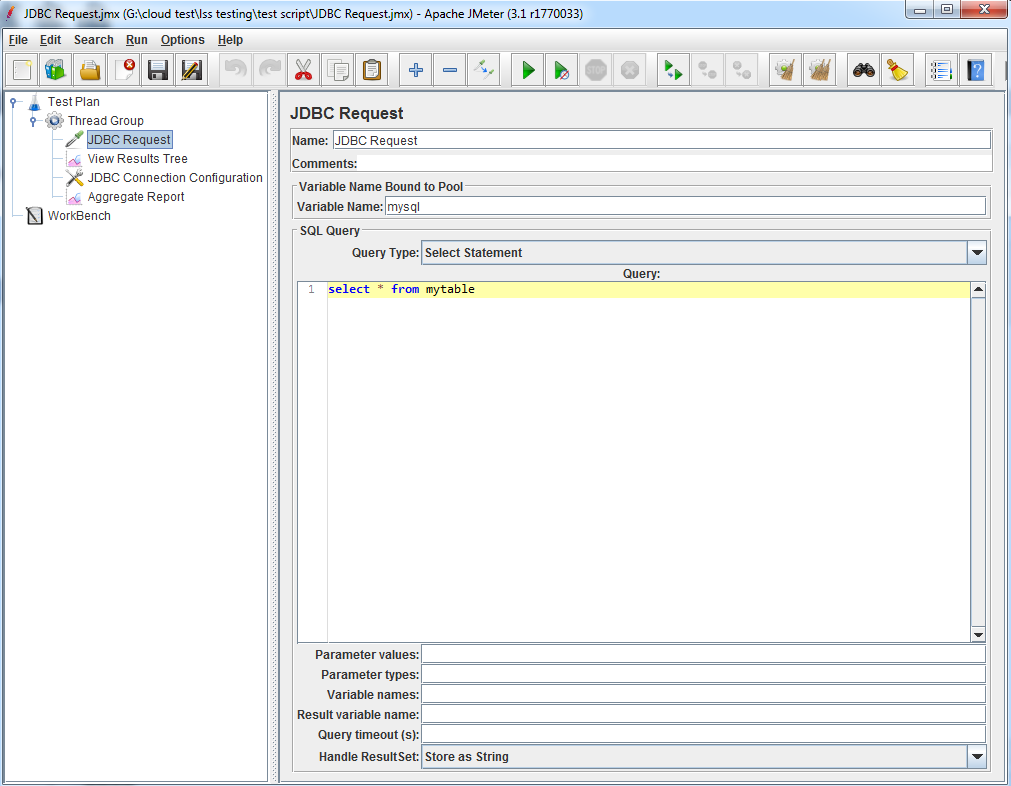Select Thread Group in the tree
This screenshot has height=786, width=1011.
[106, 121]
